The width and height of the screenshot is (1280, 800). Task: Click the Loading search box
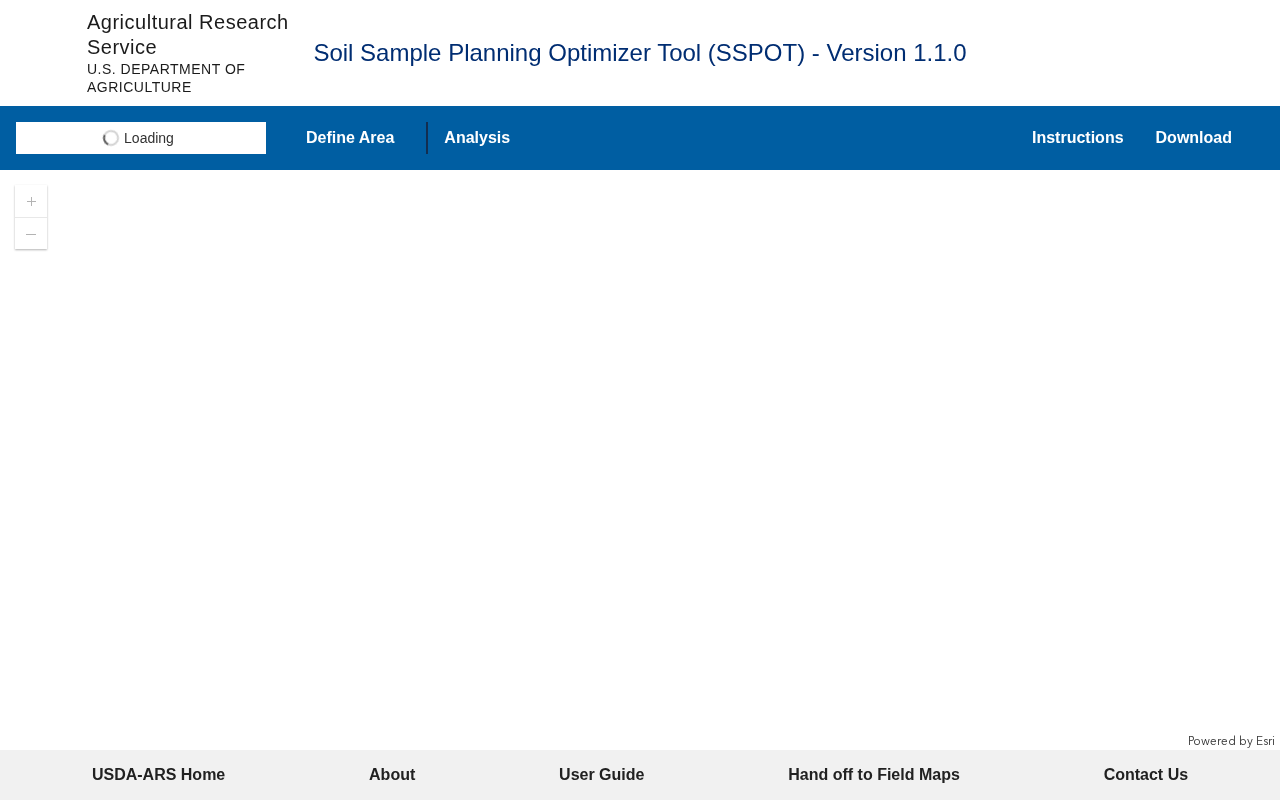pyautogui.click(x=141, y=138)
